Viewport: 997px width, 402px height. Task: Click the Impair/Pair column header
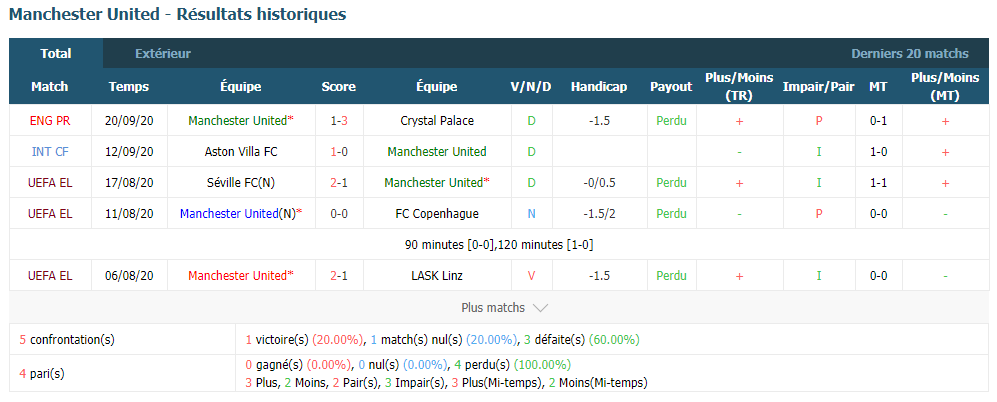tap(818, 87)
